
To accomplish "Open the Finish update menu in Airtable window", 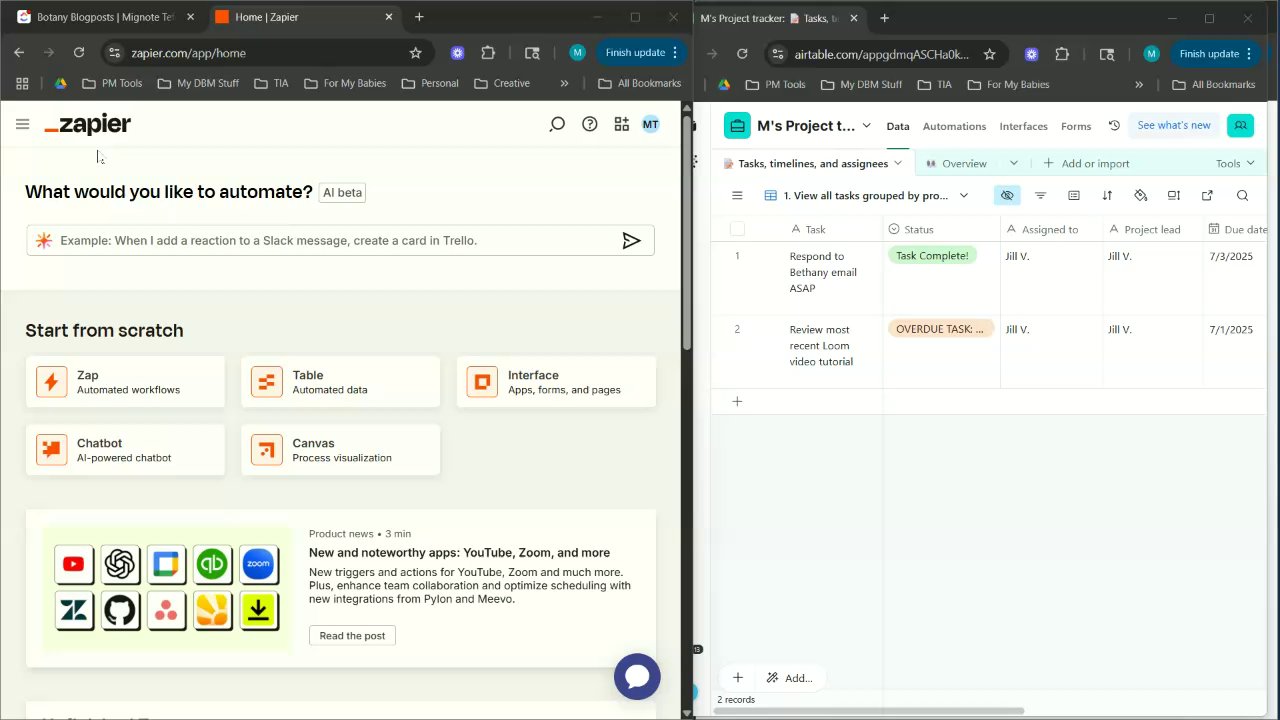I will point(1217,54).
